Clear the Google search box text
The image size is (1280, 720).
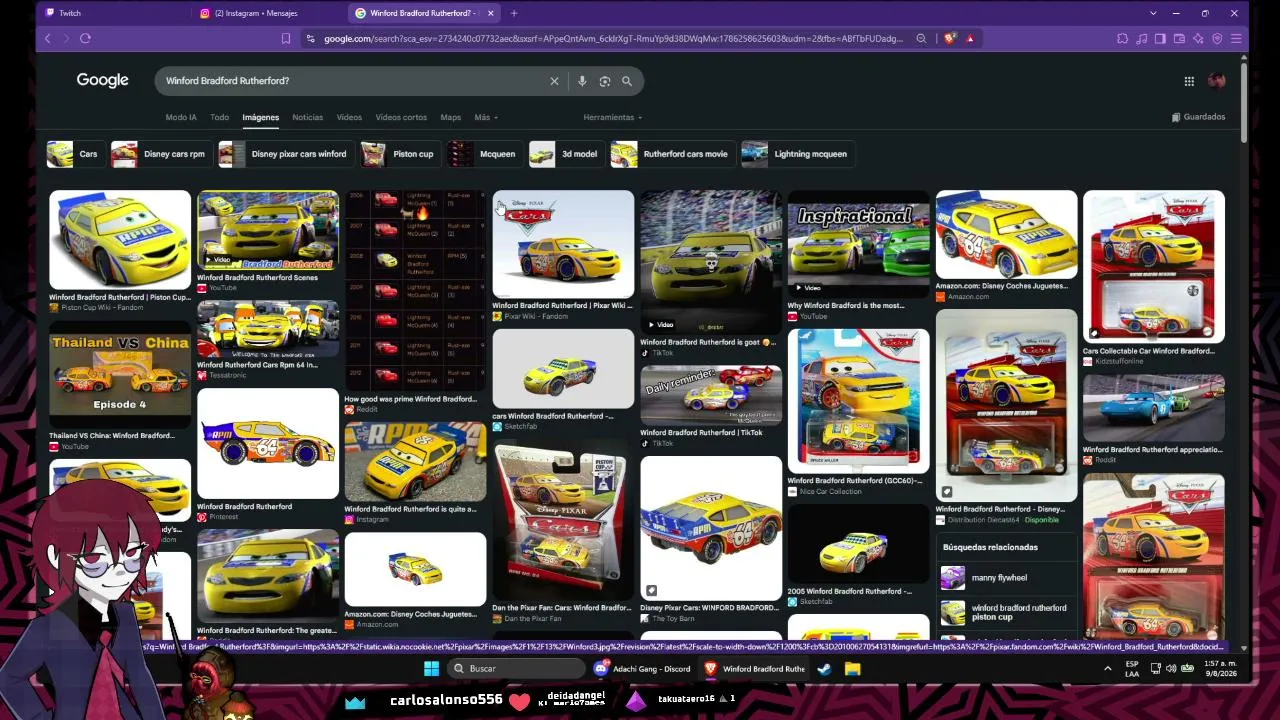tap(554, 81)
